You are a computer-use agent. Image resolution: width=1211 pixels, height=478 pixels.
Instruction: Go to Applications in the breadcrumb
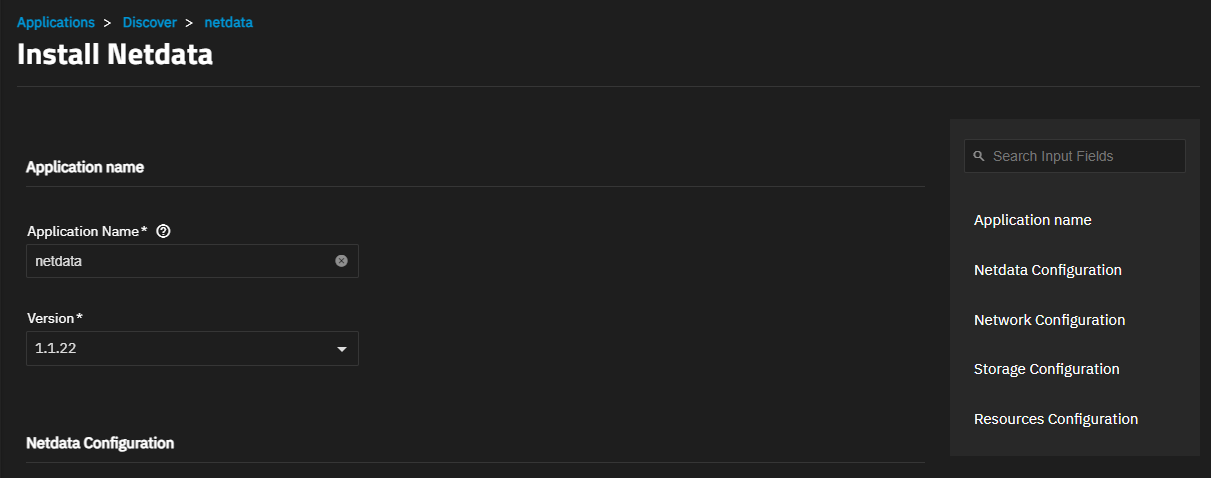(x=56, y=22)
